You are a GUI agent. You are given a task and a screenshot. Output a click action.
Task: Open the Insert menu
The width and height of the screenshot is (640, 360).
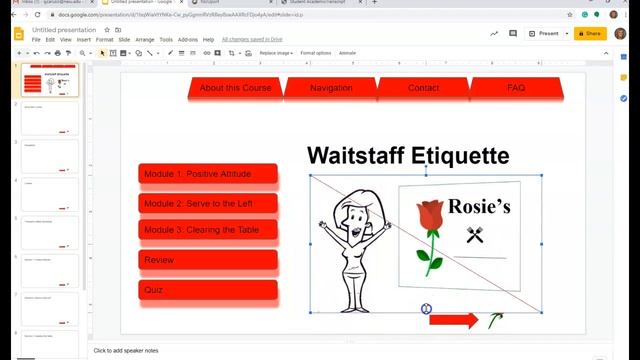click(84, 40)
